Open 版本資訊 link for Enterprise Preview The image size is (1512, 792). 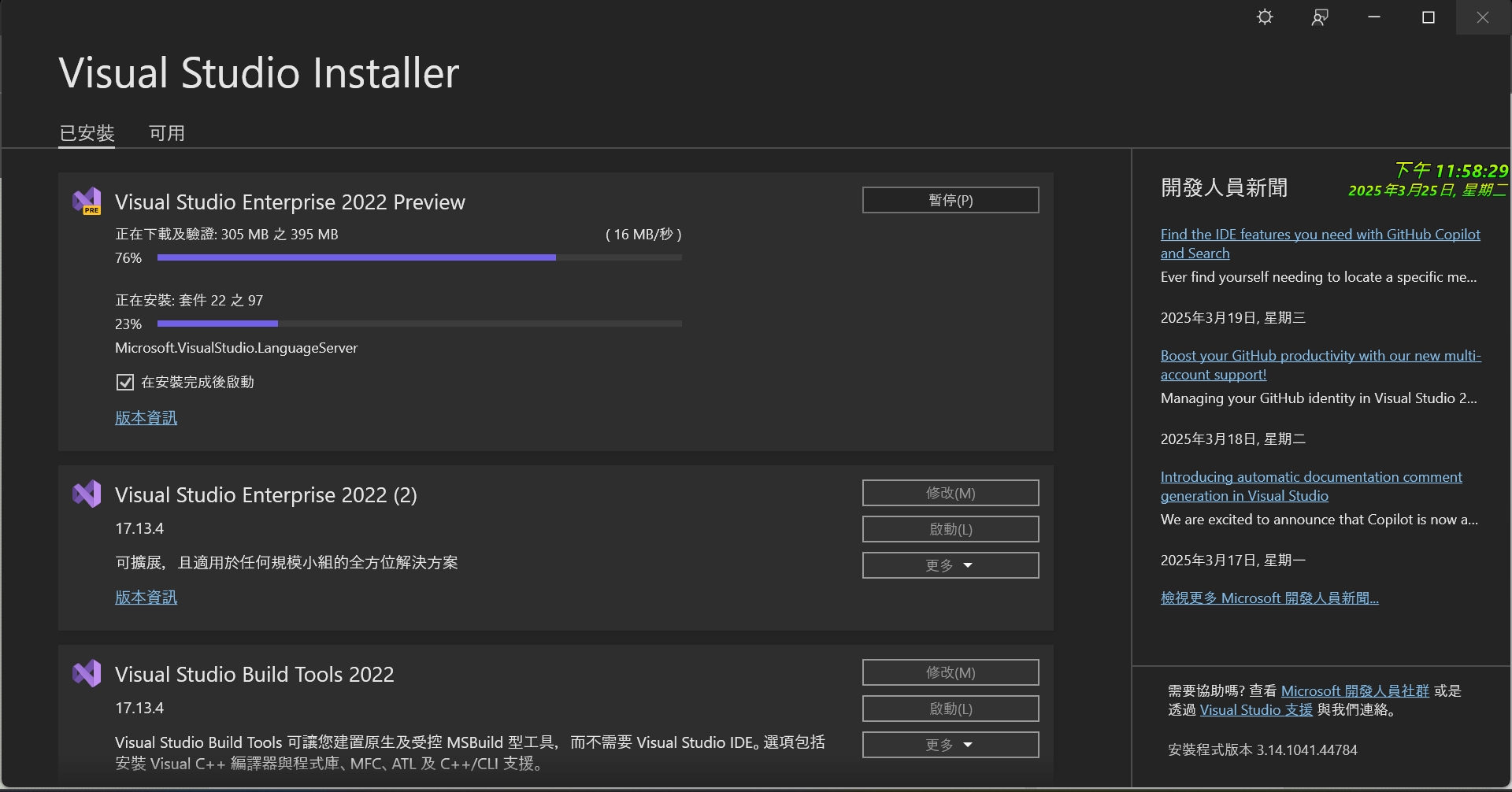(146, 418)
